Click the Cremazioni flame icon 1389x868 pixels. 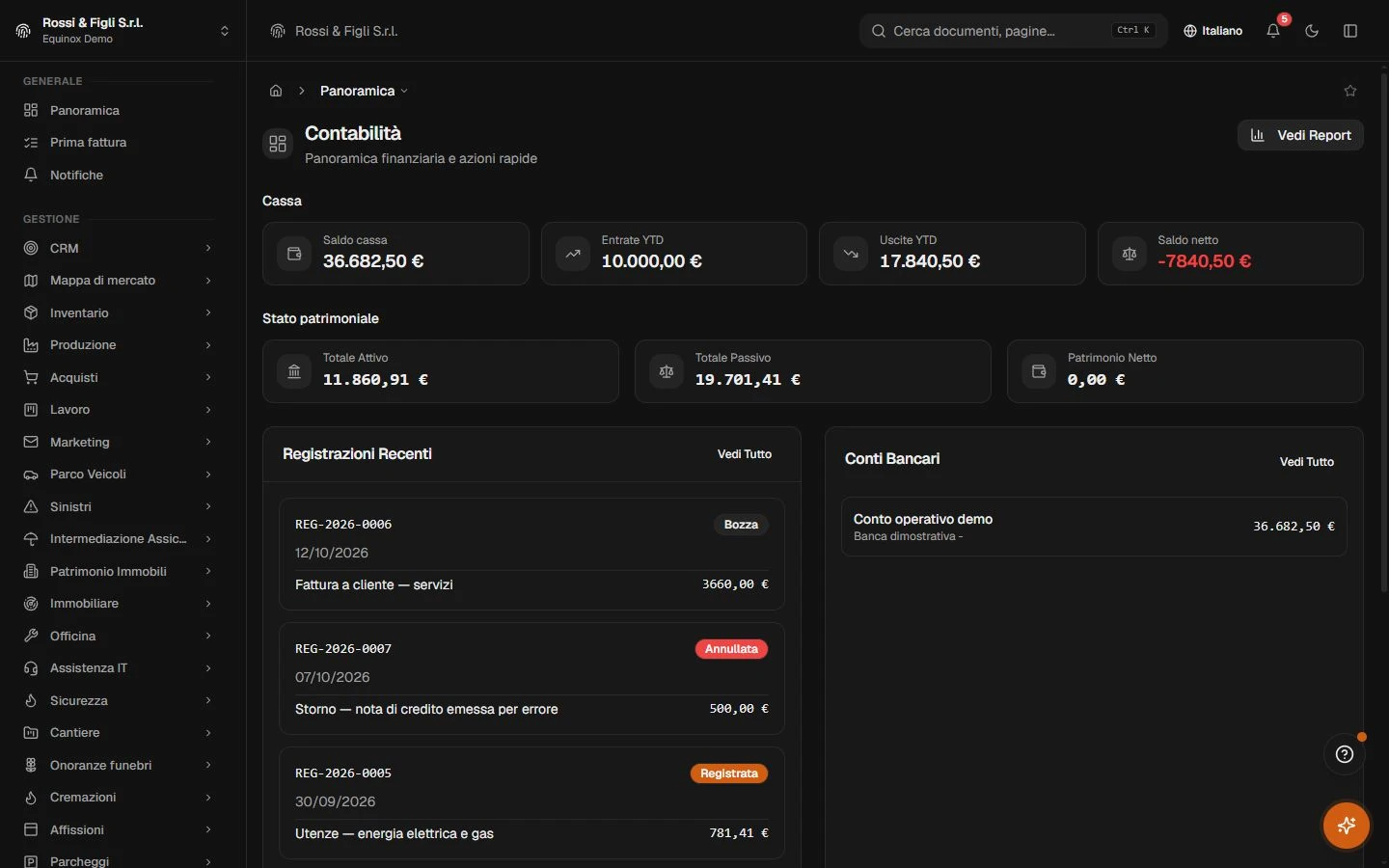click(x=31, y=798)
